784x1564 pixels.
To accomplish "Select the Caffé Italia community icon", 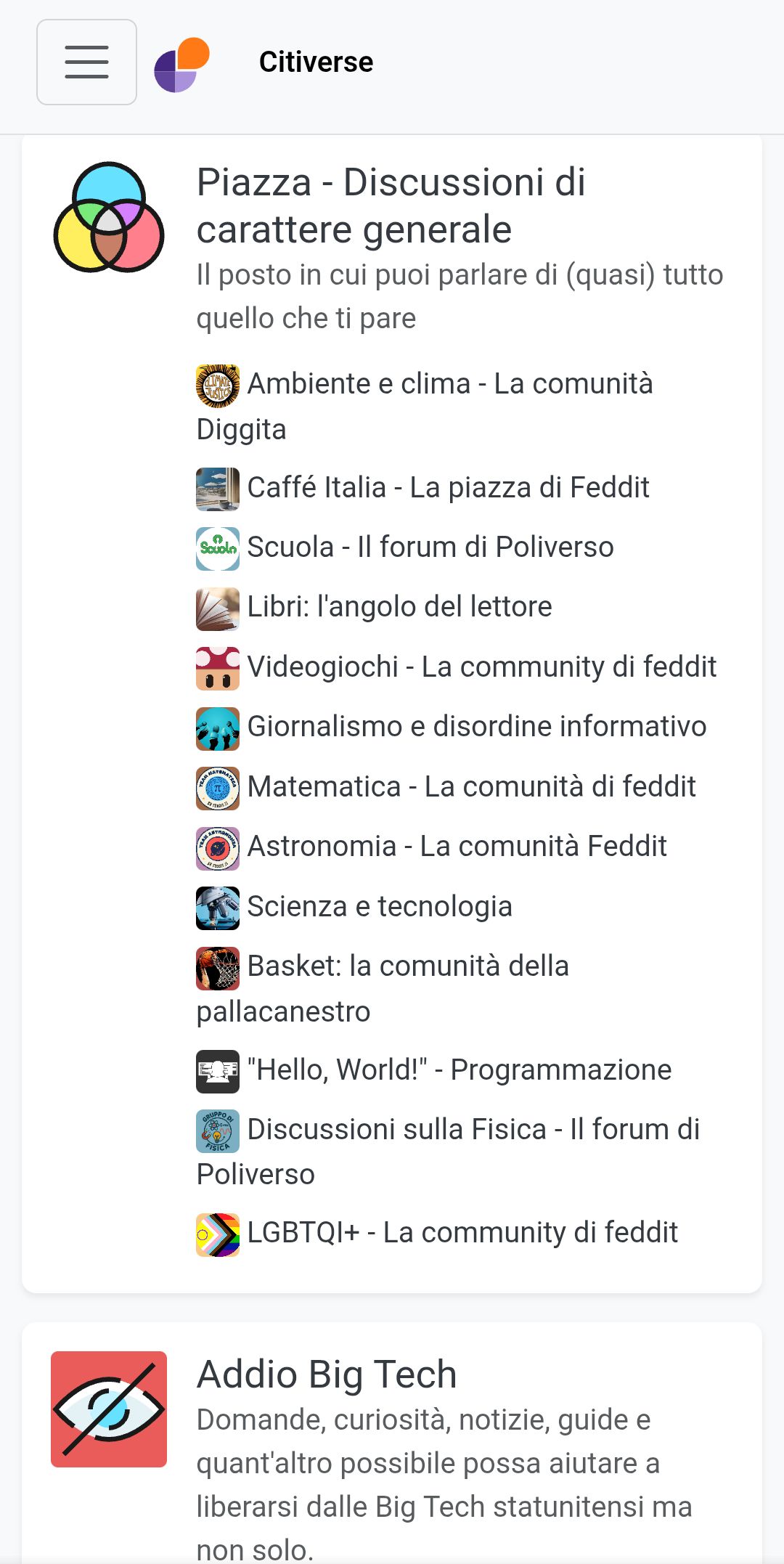I will (x=217, y=489).
